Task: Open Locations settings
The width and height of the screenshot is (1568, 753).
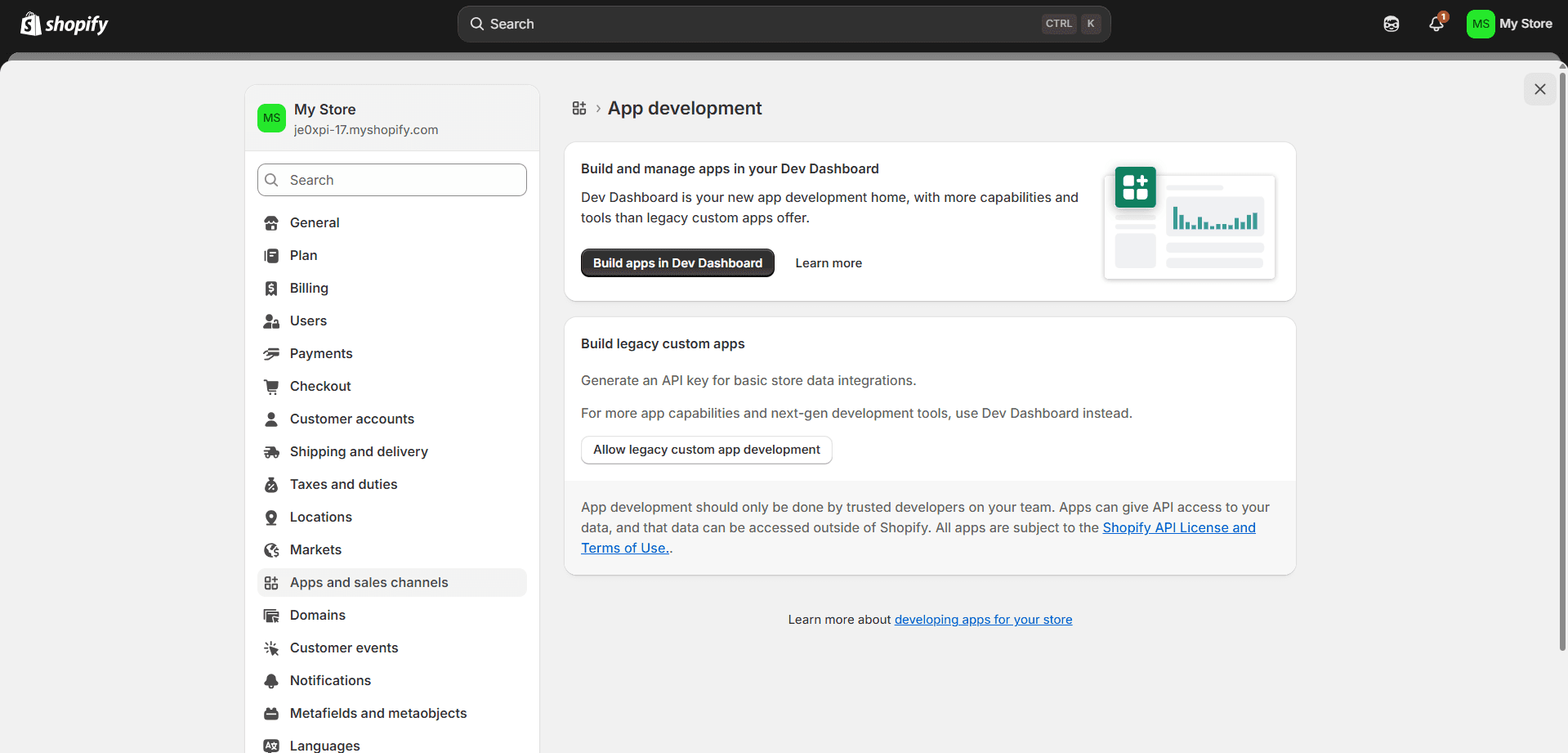Action: 392,517
